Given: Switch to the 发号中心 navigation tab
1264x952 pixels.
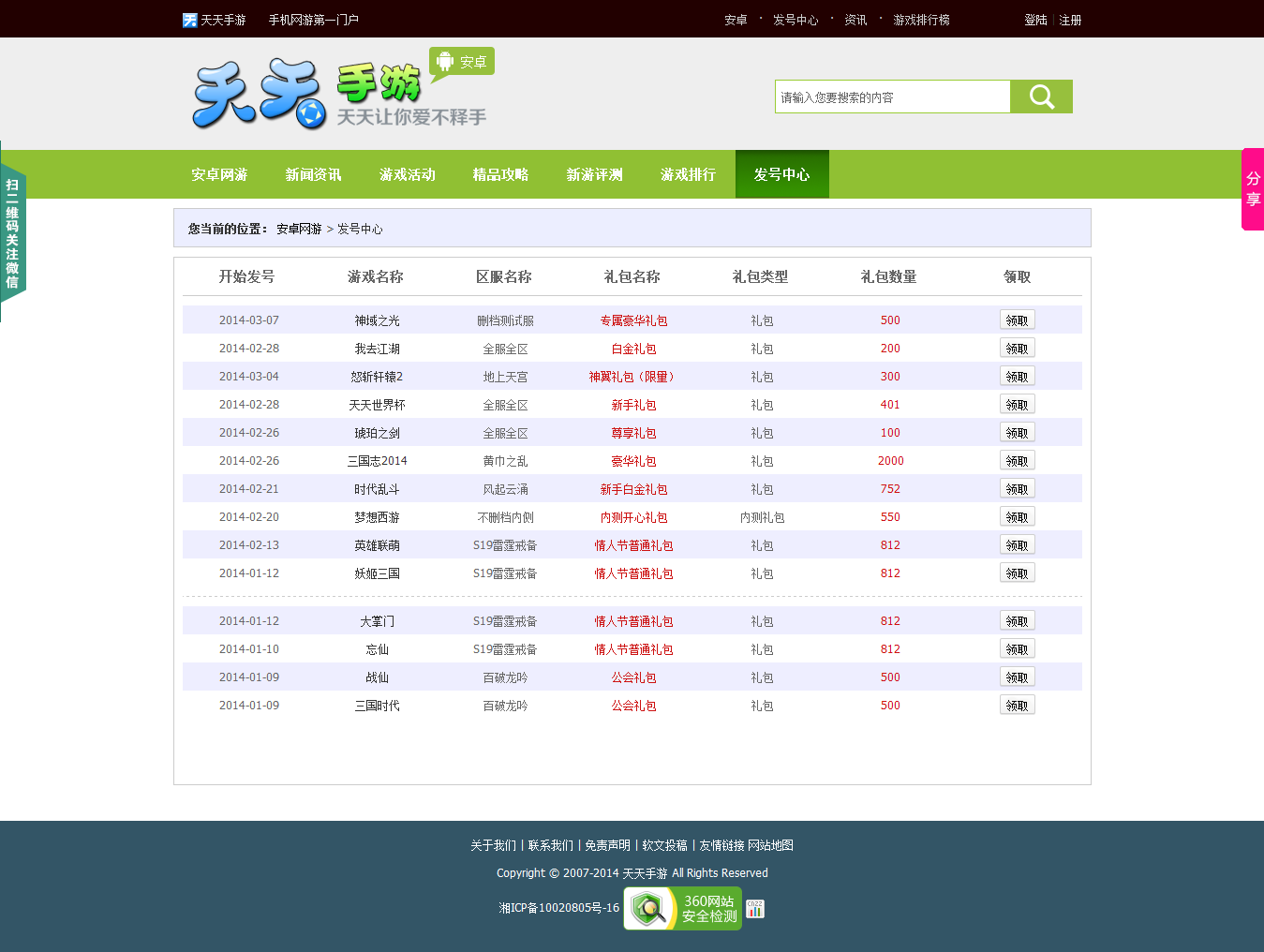Looking at the screenshot, I should pyautogui.click(x=781, y=173).
